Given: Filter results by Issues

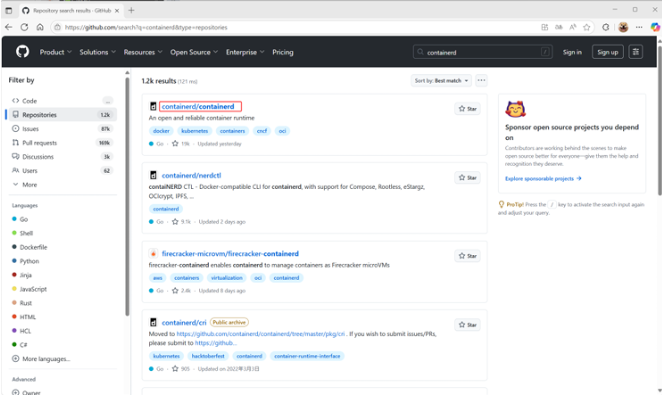Looking at the screenshot, I should (62, 129).
